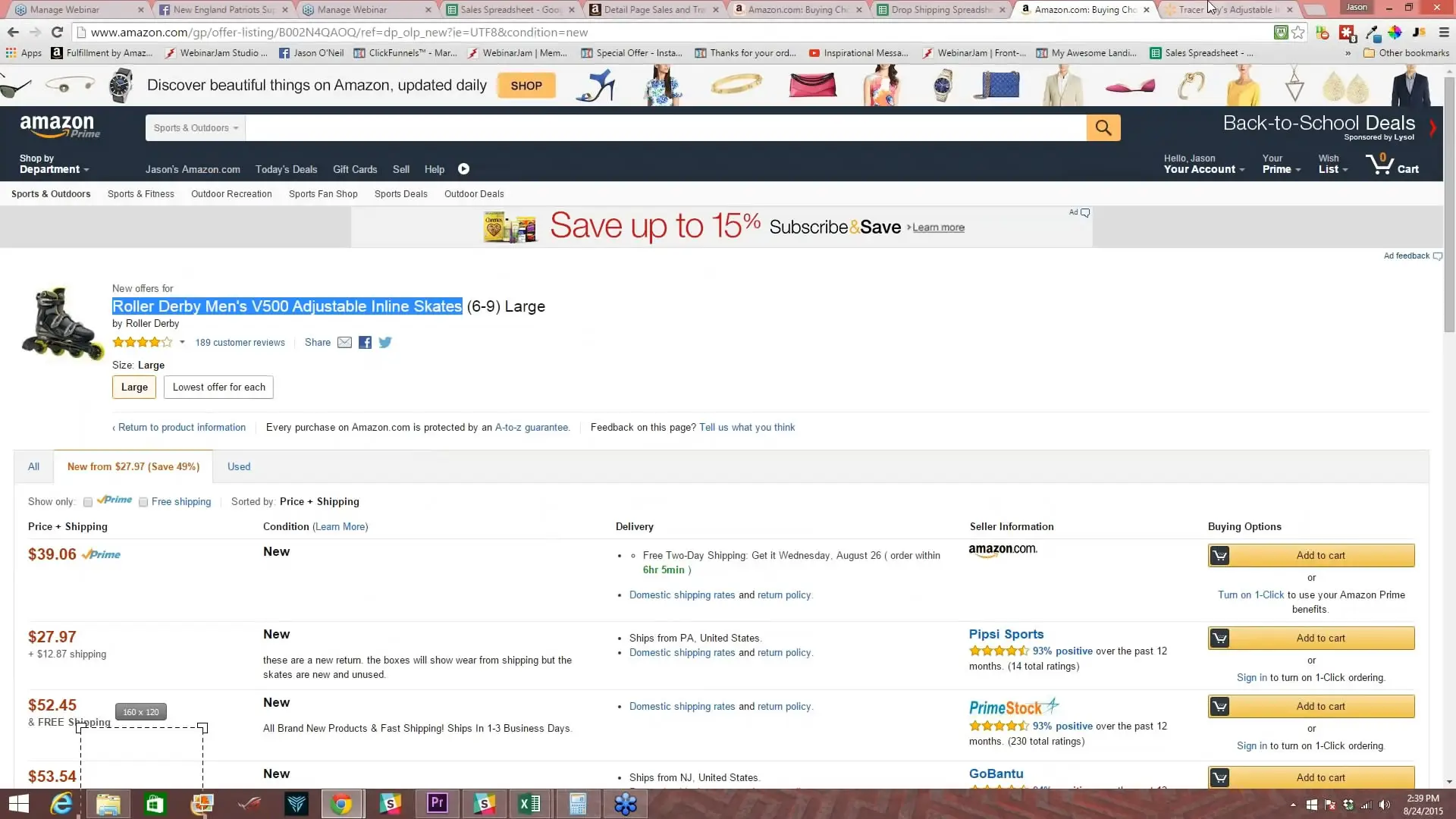The height and width of the screenshot is (819, 1456).
Task: Reload the page with refresh icon
Action: click(x=57, y=33)
